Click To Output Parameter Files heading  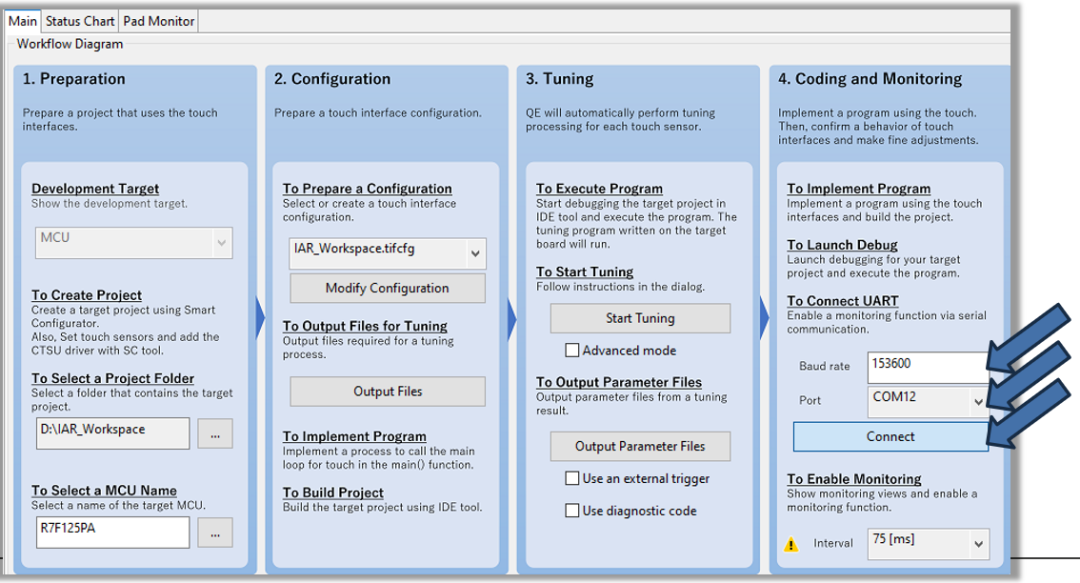[x=619, y=382]
